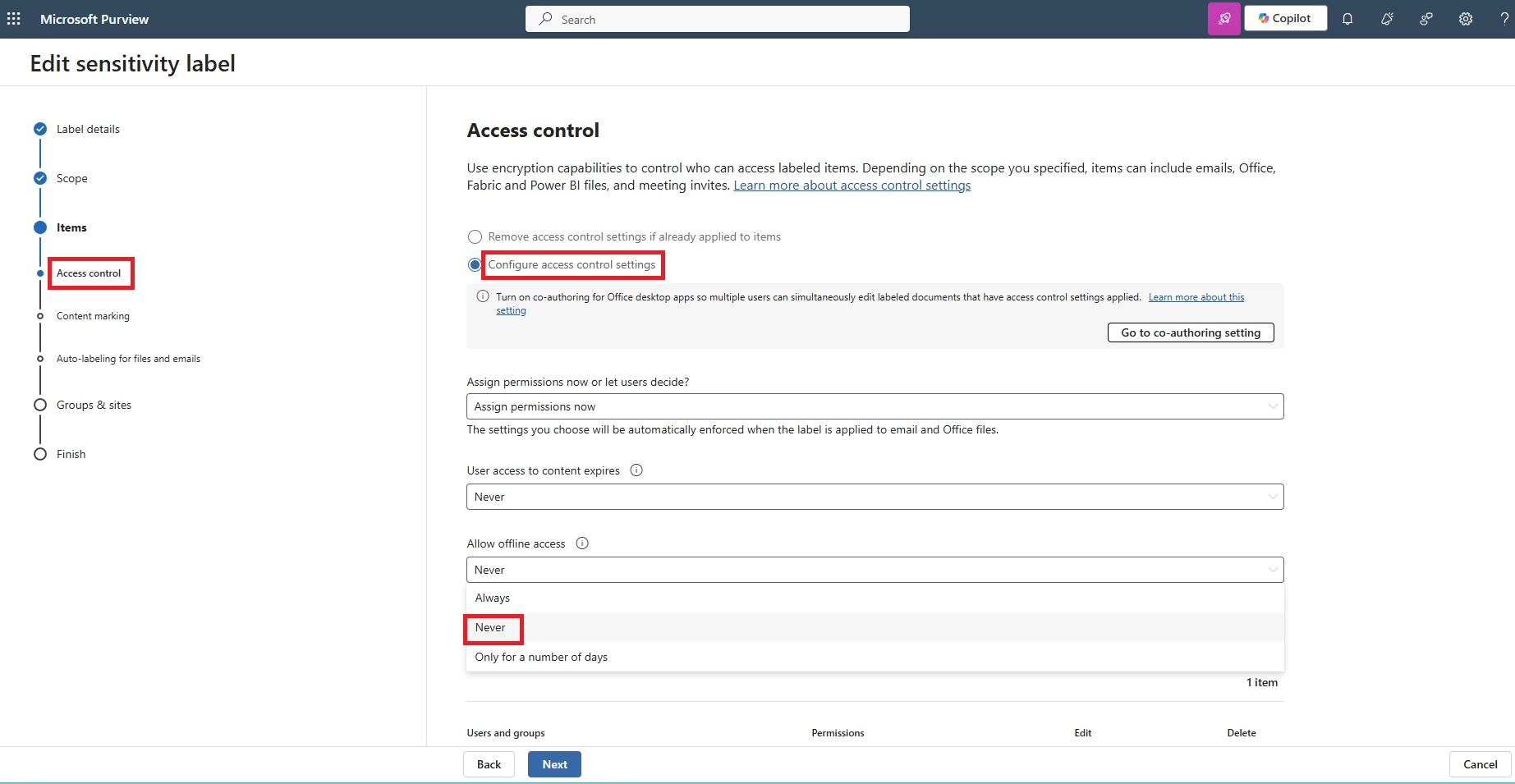Click the Label details completed step checkmark
The height and width of the screenshot is (784, 1515).
(40, 129)
